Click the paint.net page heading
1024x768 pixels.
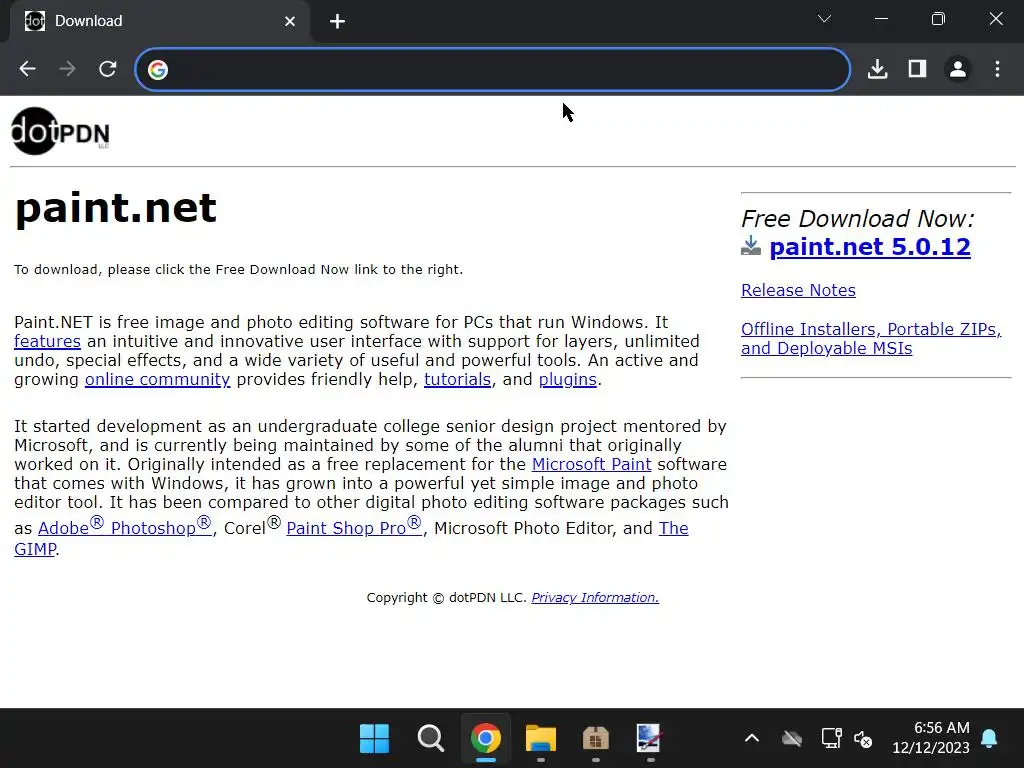point(116,208)
